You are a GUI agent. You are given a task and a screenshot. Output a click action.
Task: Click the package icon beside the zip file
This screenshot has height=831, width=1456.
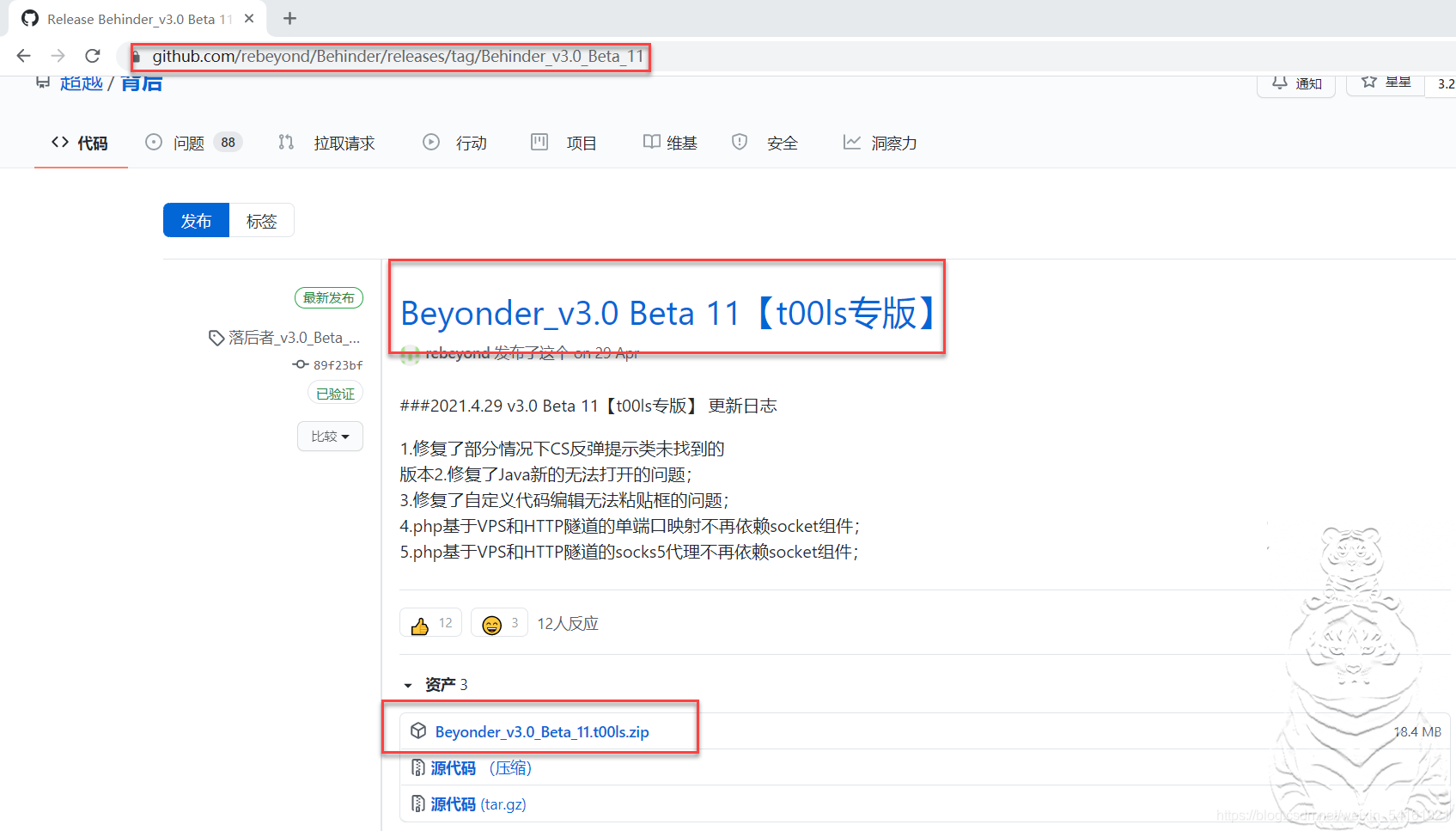[x=418, y=730]
